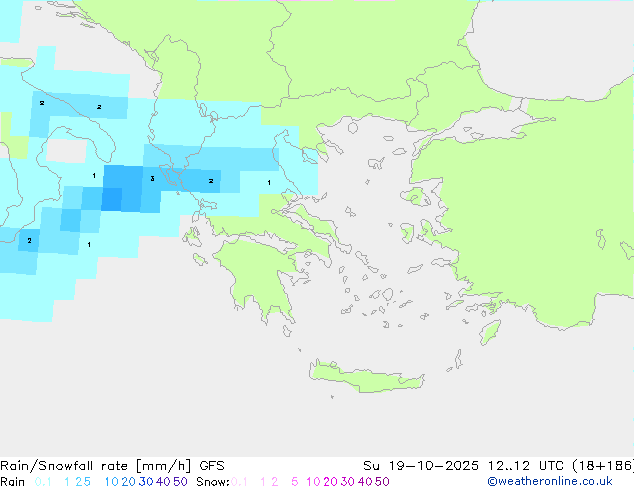The width and height of the screenshot is (634, 490).
Task: Click the "Snow:" legend label
Action: tap(213, 482)
